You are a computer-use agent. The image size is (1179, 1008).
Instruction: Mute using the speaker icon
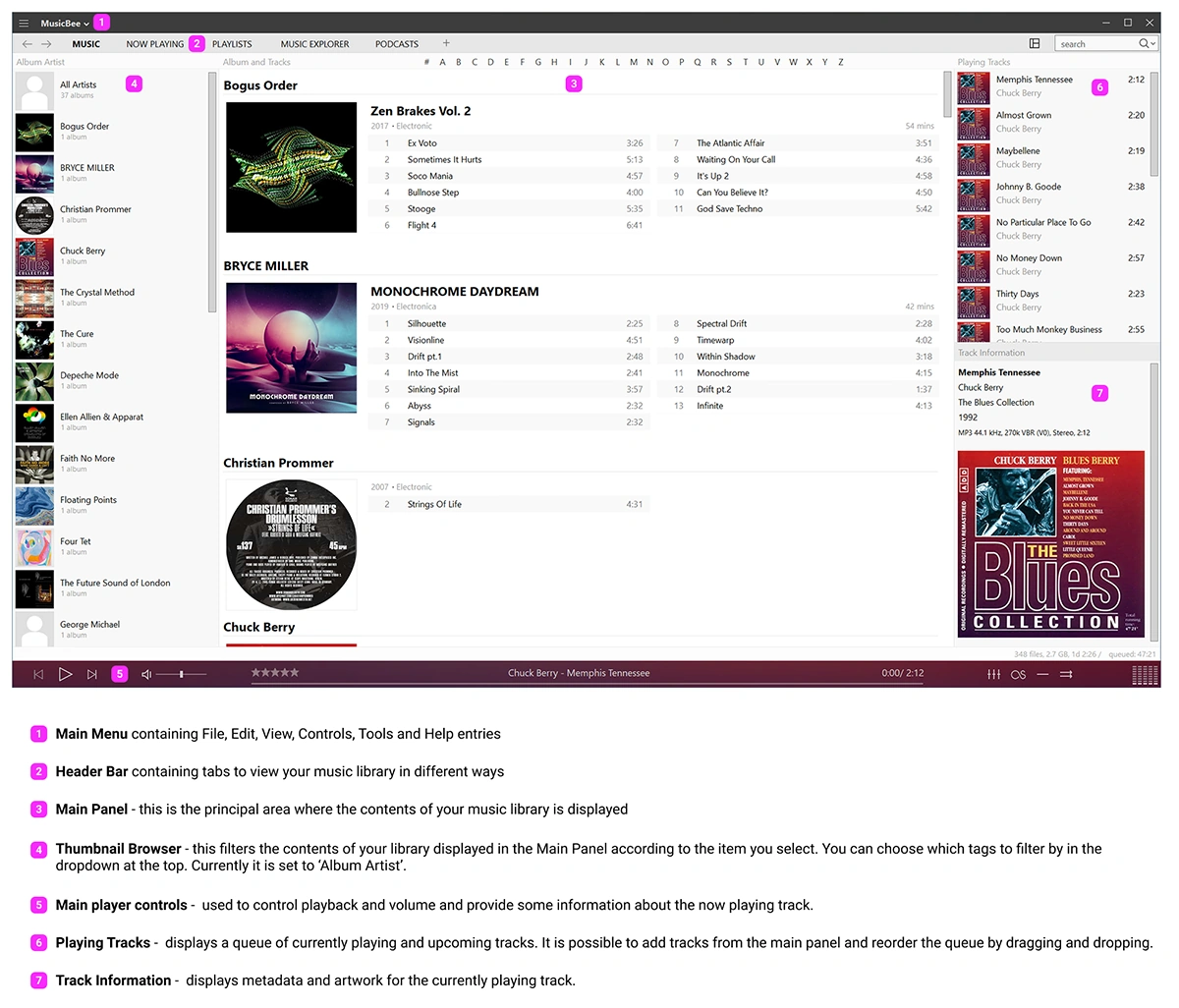coord(146,674)
